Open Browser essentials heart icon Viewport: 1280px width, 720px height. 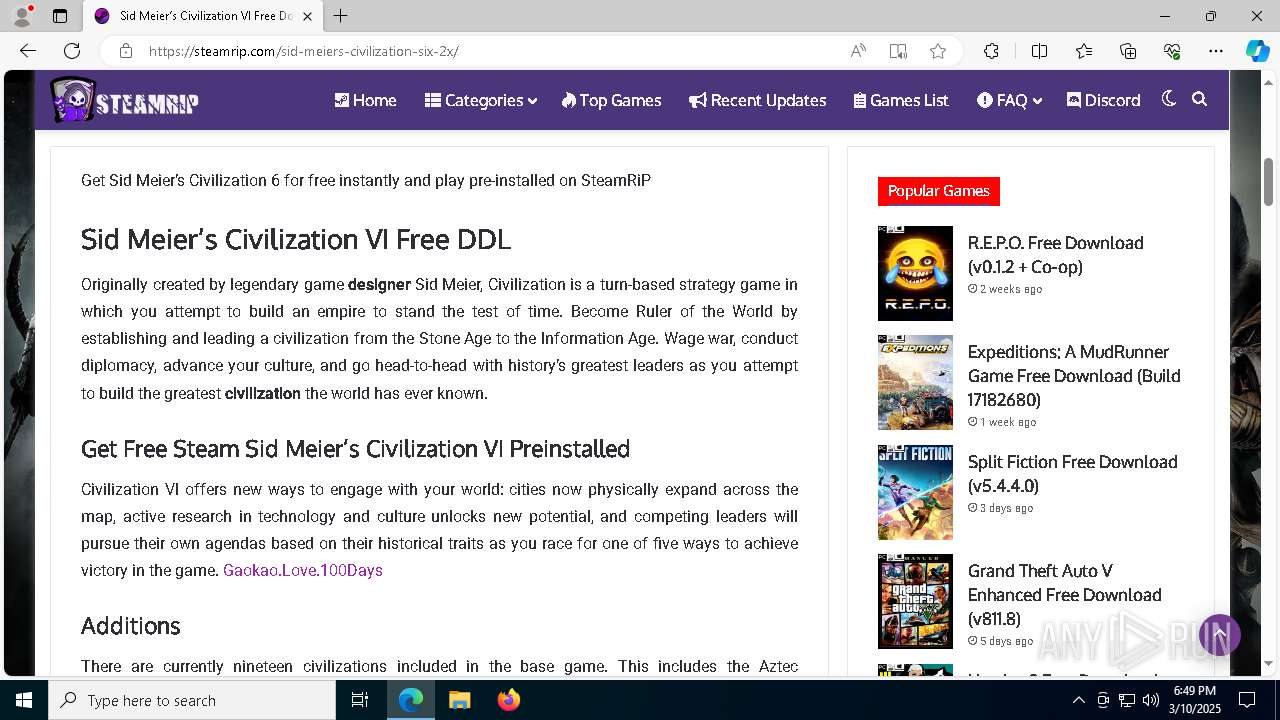coord(1172,51)
